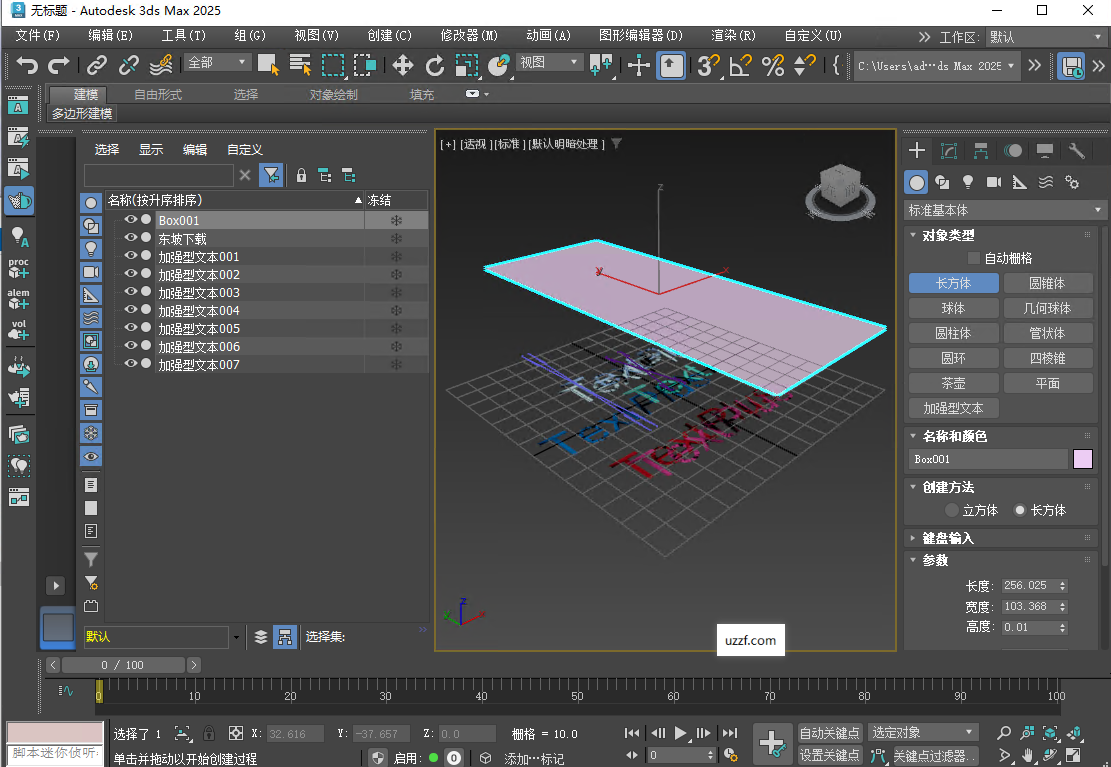The height and width of the screenshot is (767, 1111).
Task: Select the Lights creation category icon
Action: pos(966,182)
